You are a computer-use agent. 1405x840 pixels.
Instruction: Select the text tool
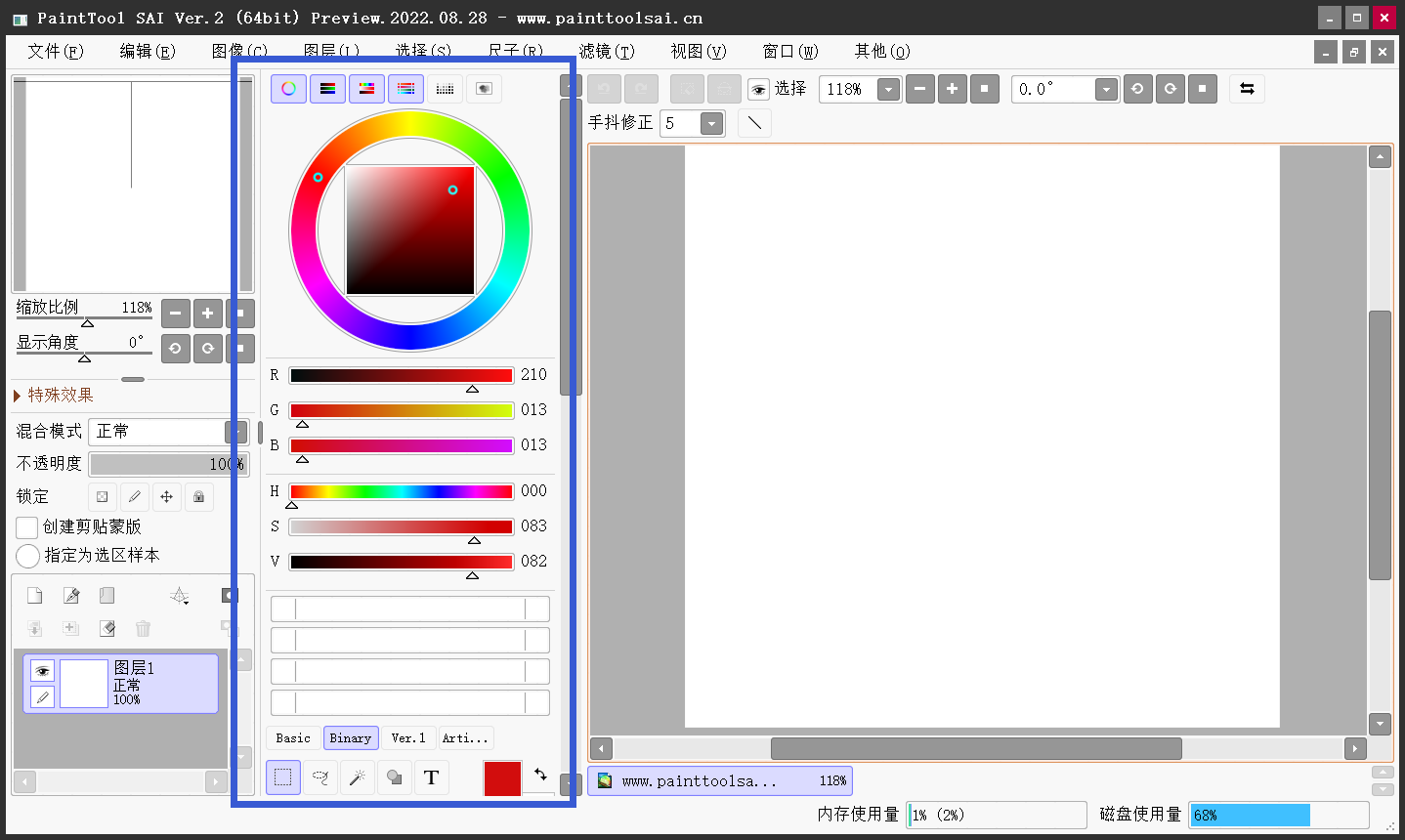pos(432,777)
